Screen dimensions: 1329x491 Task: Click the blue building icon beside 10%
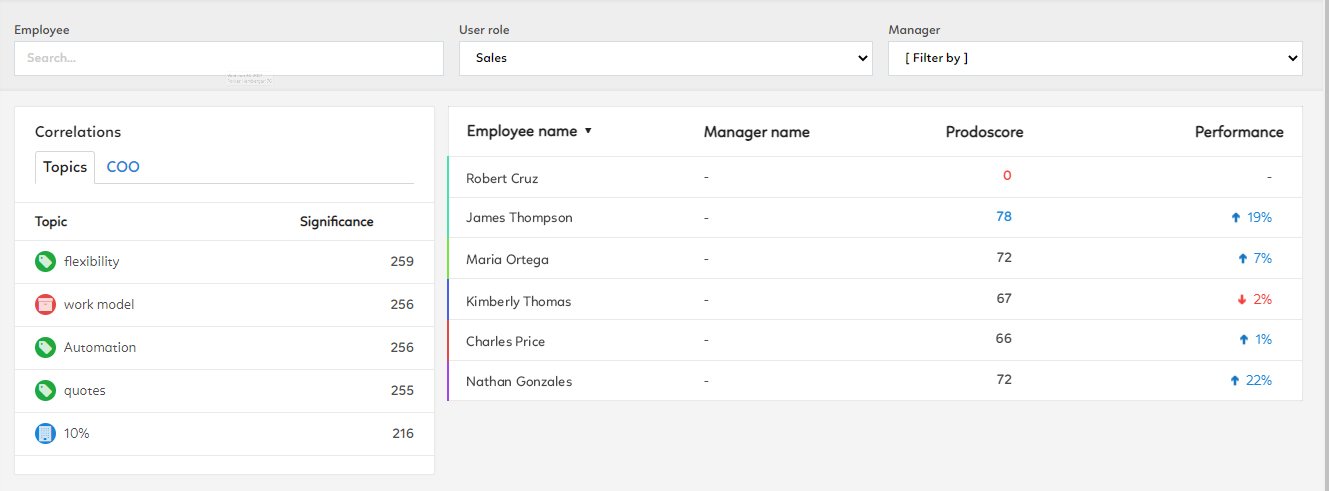45,434
